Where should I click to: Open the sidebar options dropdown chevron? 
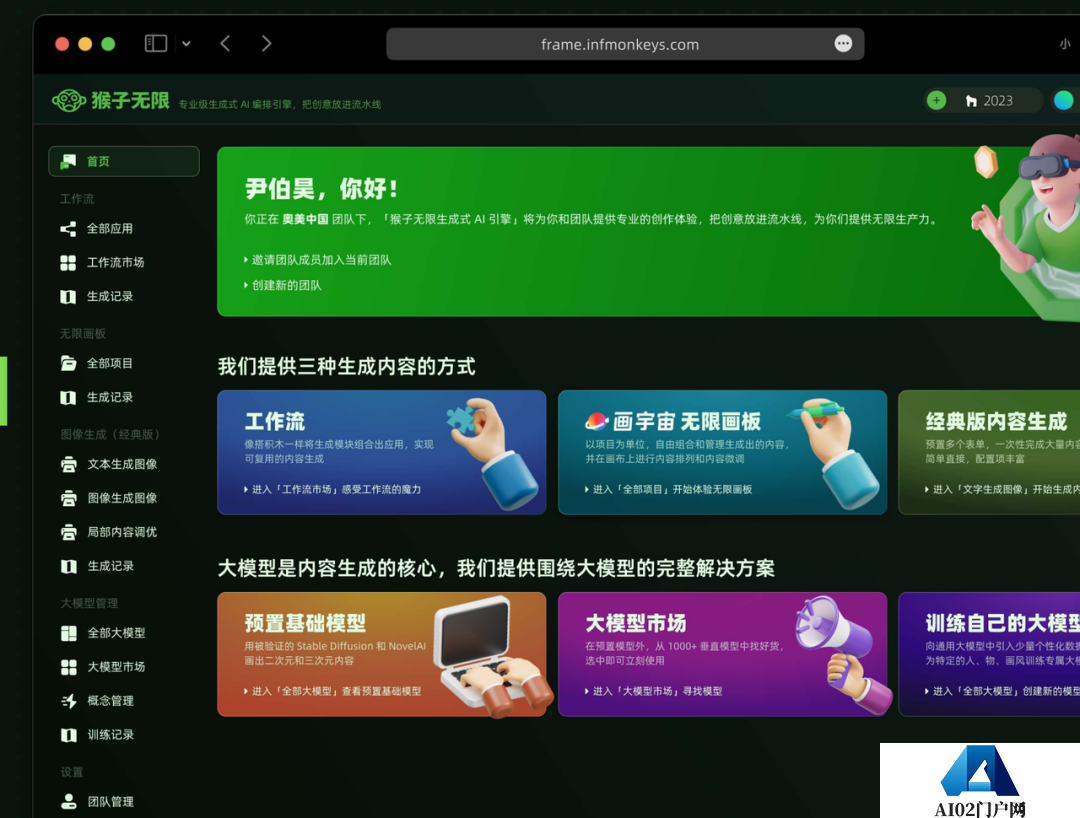pyautogui.click(x=186, y=43)
